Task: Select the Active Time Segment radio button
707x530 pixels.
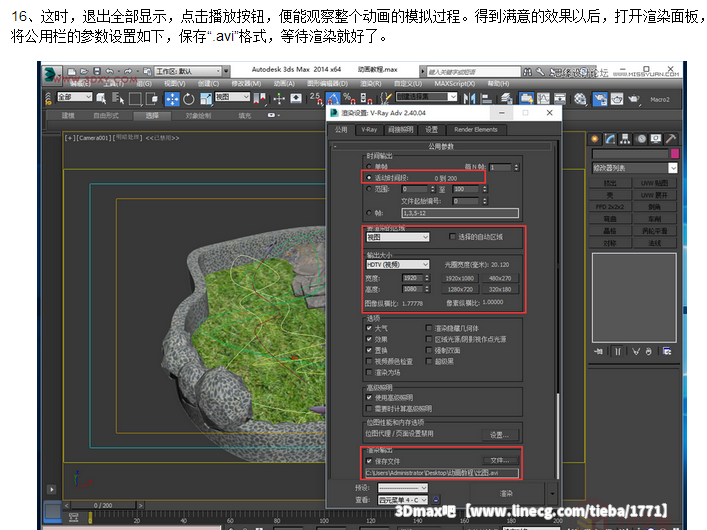Action: (369, 178)
